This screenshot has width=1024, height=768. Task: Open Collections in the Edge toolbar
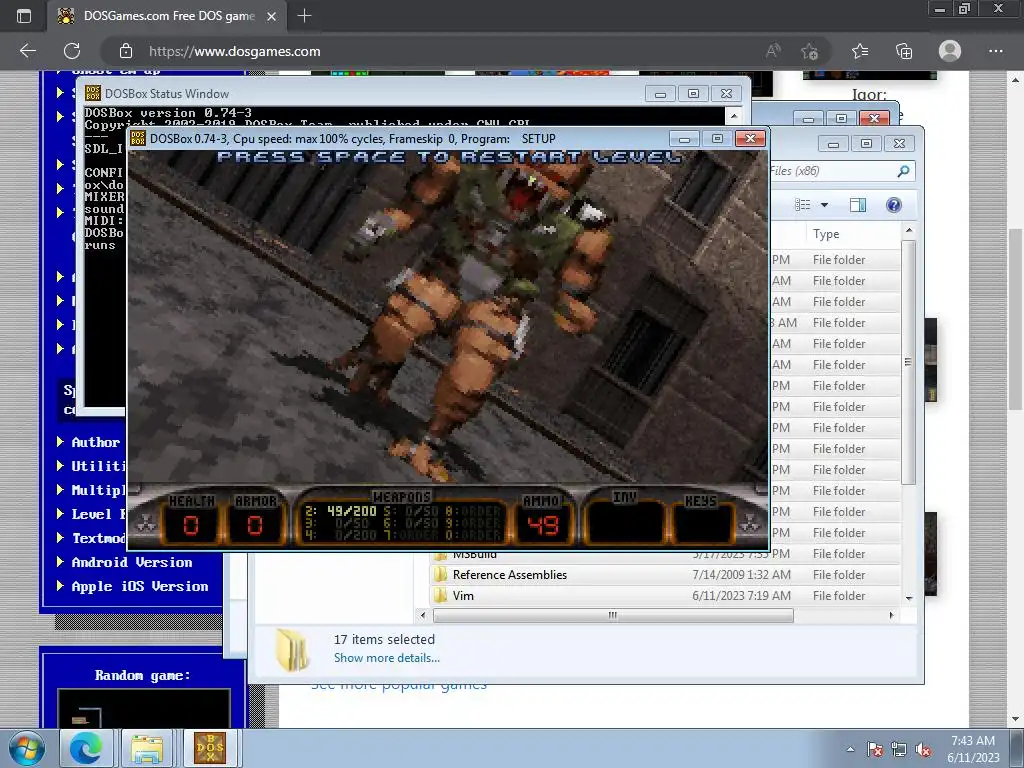[x=904, y=51]
